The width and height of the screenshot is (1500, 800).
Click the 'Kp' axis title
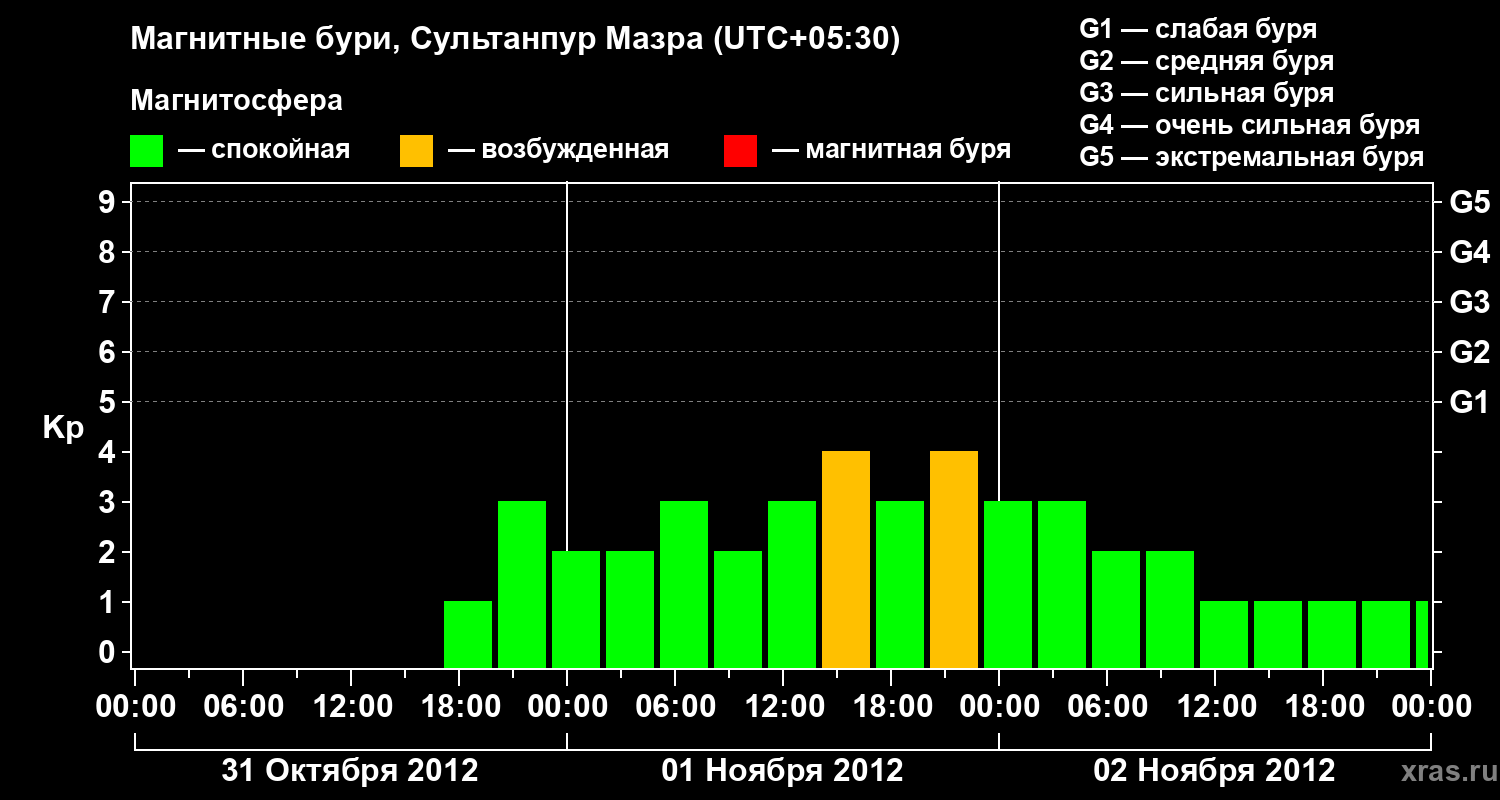63,428
